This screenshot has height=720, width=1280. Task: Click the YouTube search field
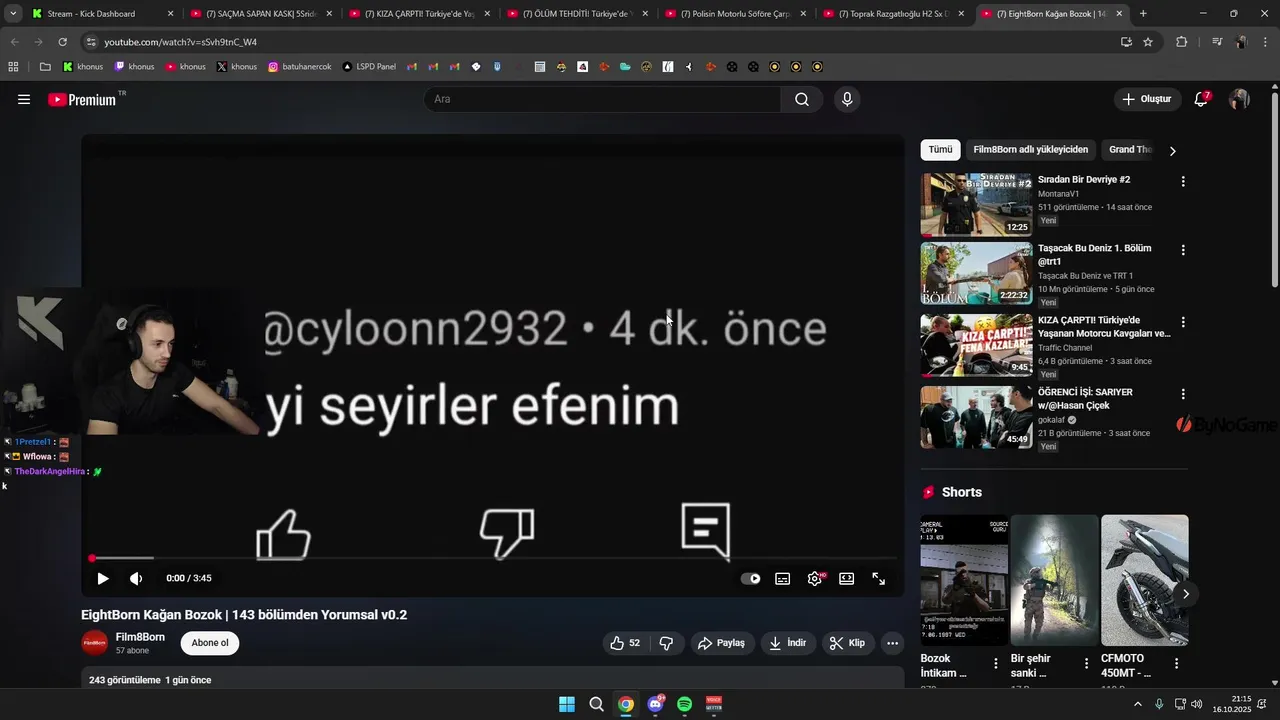click(602, 99)
